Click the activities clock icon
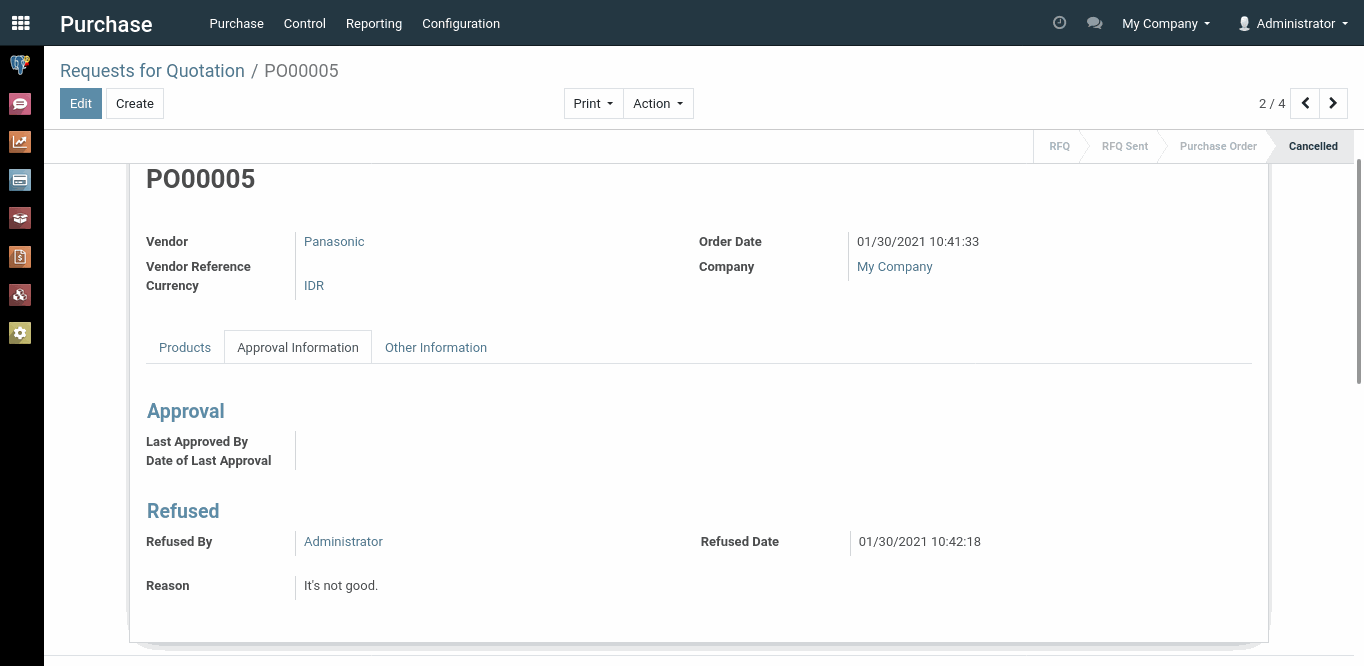 coord(1060,23)
